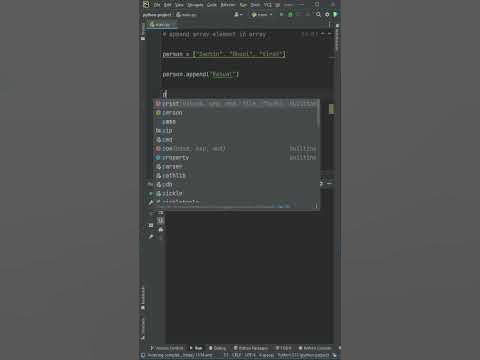Screen dimensions: 480x360
Task: Open the Run menu in menu bar
Action: pos(243,5)
